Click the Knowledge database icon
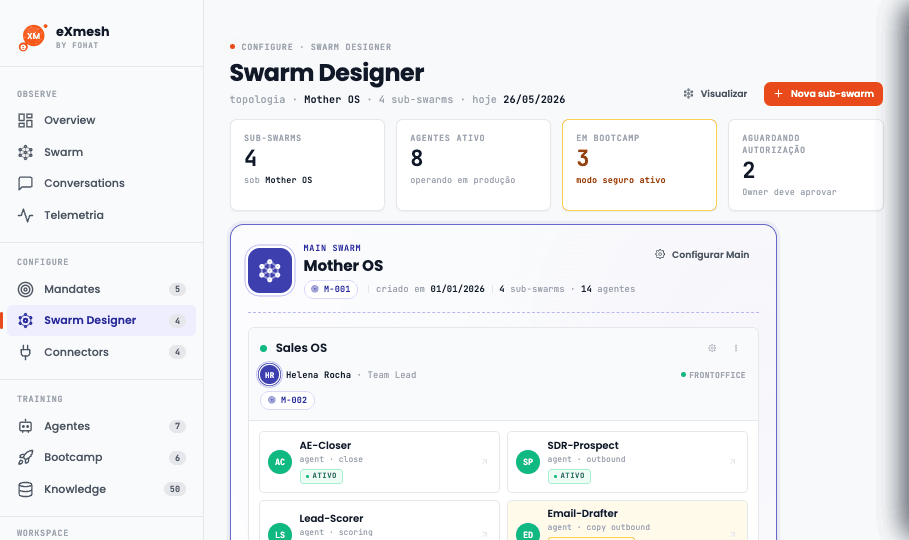 tap(26, 489)
